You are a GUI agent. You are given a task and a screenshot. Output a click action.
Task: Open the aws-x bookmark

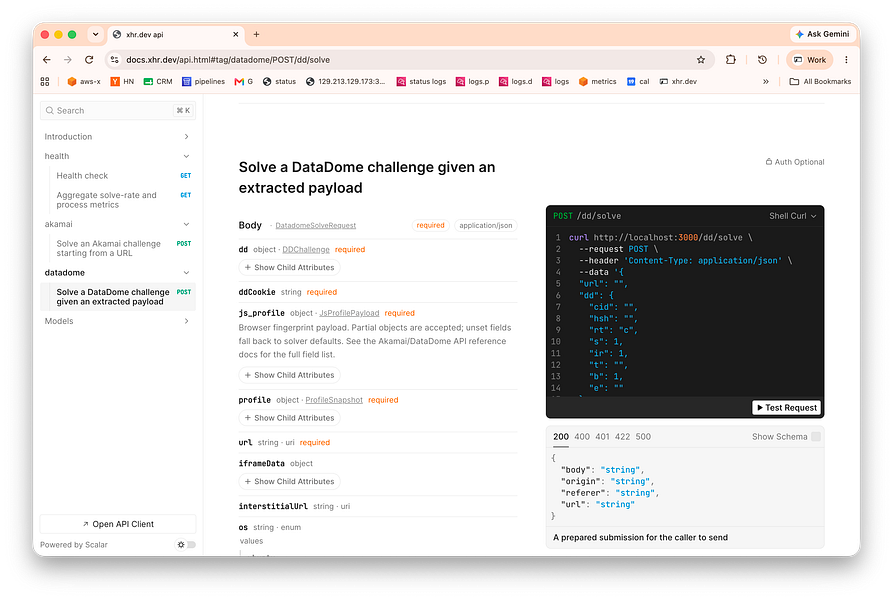(x=84, y=81)
